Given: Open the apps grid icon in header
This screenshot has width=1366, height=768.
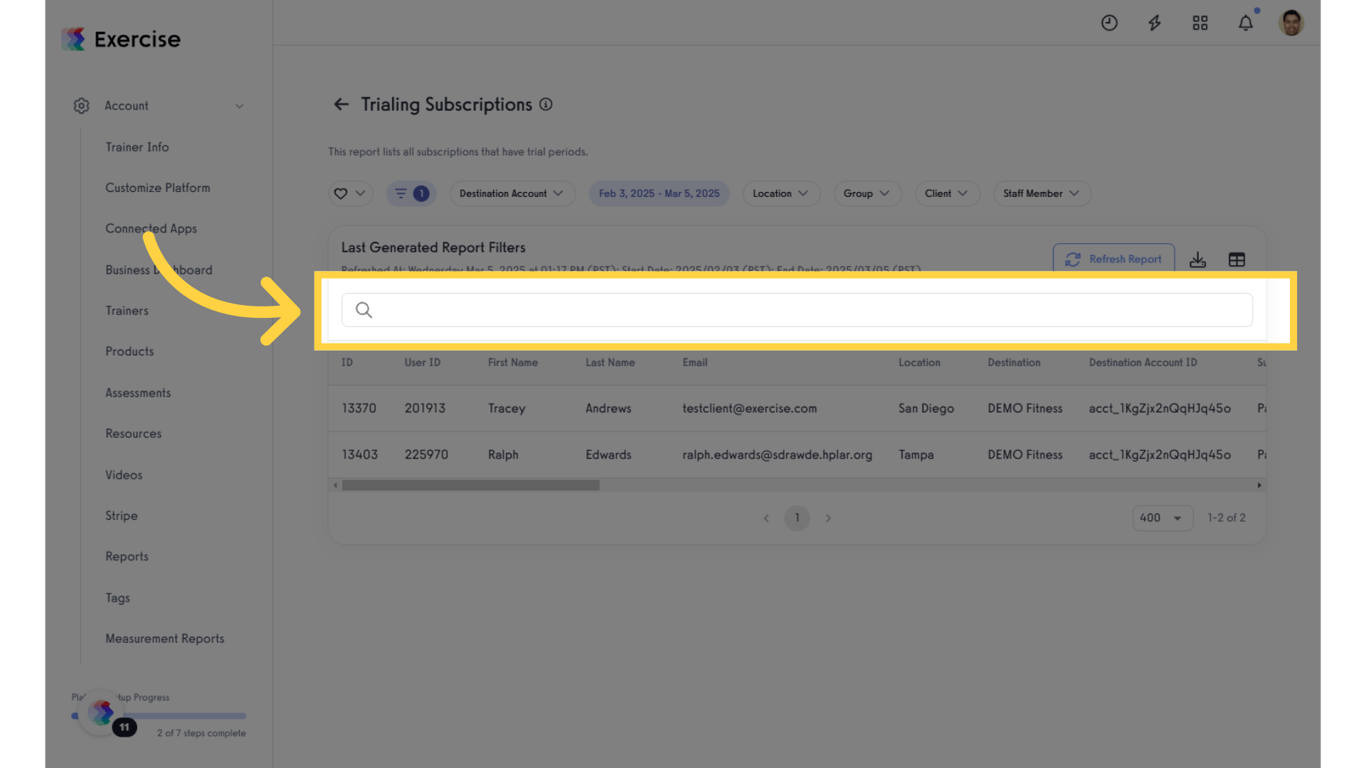Looking at the screenshot, I should (x=1199, y=22).
